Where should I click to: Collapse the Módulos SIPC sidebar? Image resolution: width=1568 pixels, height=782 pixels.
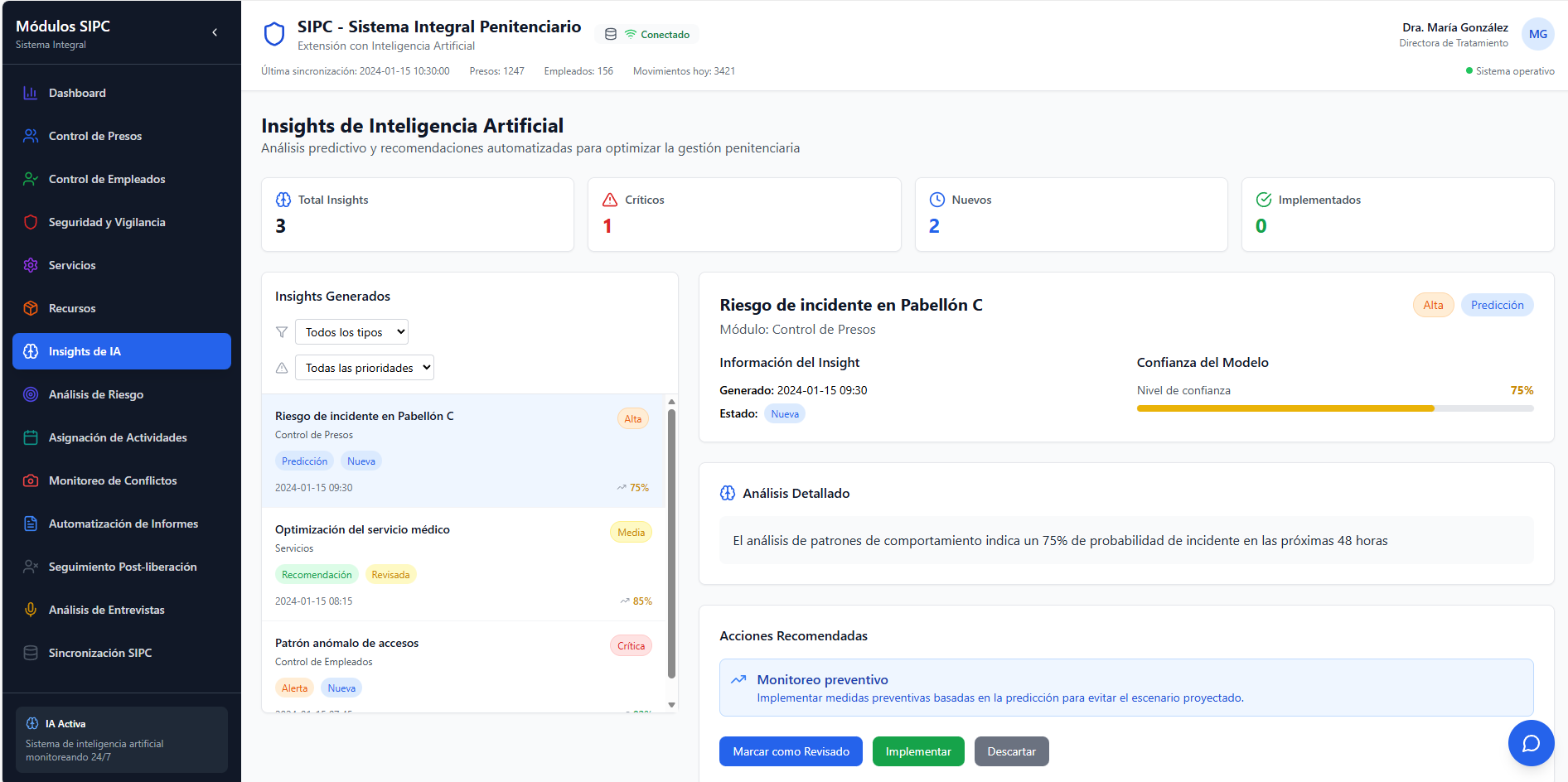point(214,32)
